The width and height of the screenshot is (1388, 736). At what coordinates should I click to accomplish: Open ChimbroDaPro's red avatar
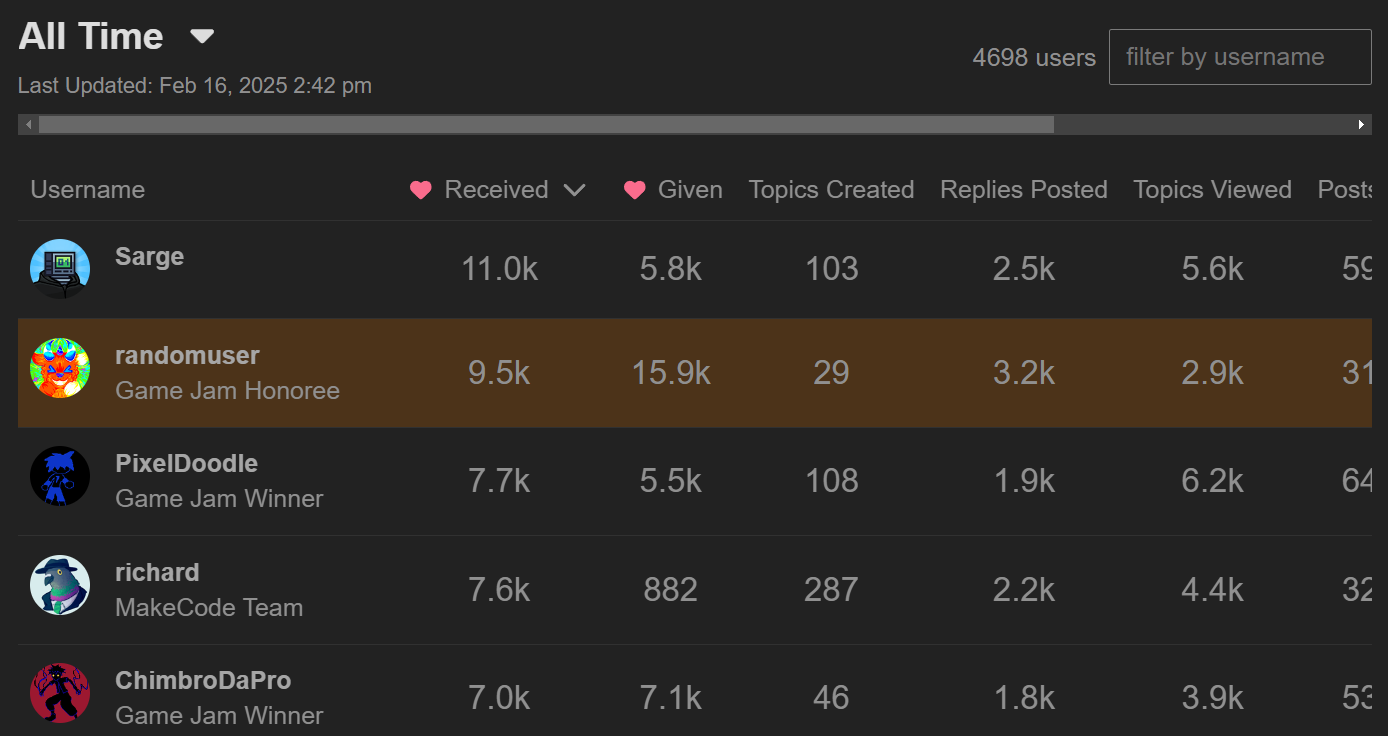[60, 693]
